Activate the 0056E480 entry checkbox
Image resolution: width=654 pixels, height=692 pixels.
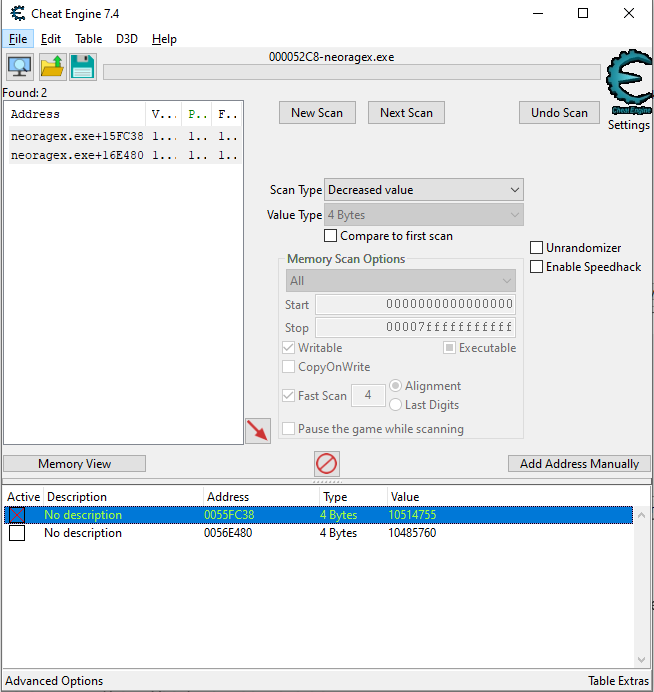[17, 533]
